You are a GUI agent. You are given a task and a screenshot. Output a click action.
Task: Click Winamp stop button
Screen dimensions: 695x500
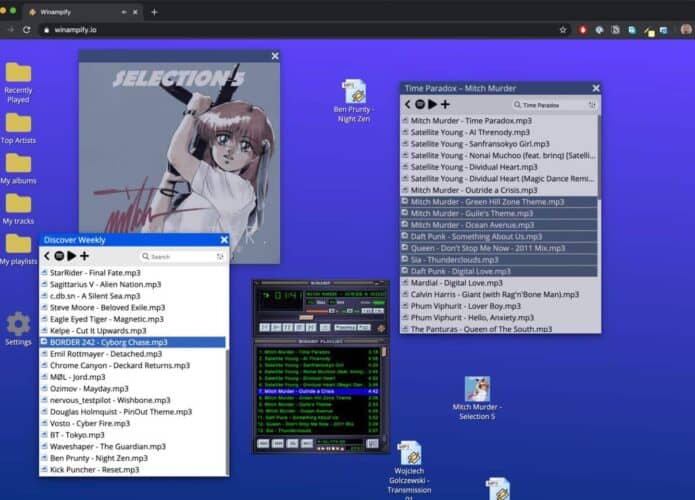[x=299, y=328]
